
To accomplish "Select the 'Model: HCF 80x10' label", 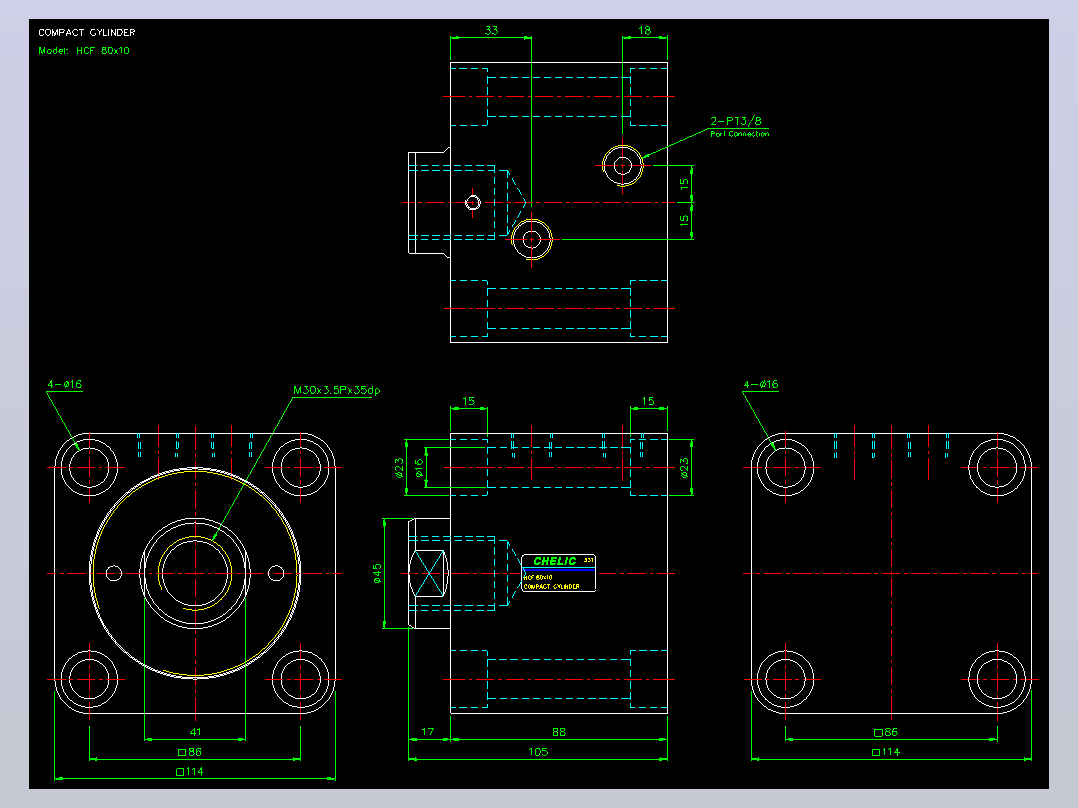I will tap(84, 50).
